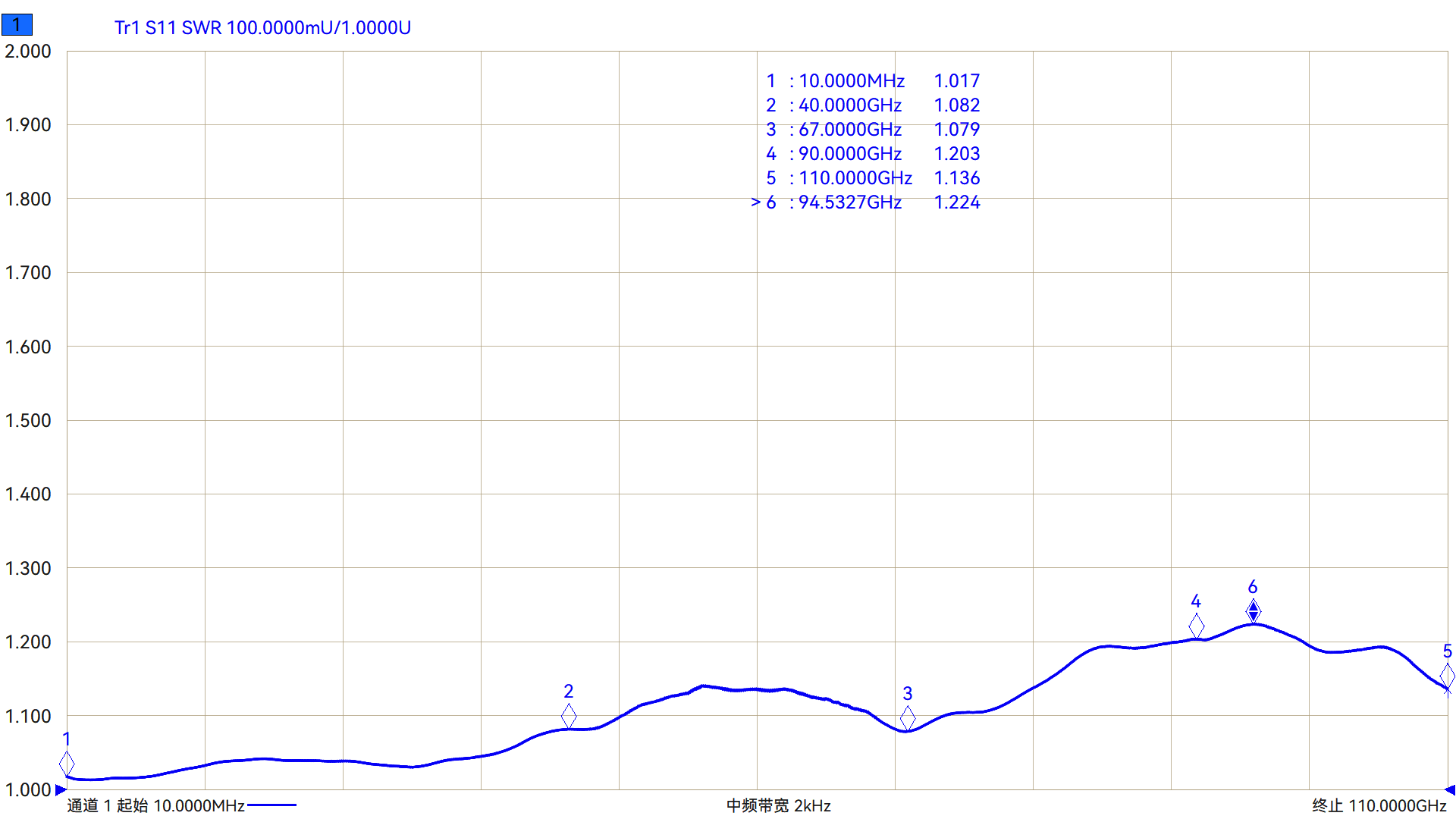1456x819 pixels.
Task: Click the blue channel 1 indicator box
Action: tap(17, 25)
